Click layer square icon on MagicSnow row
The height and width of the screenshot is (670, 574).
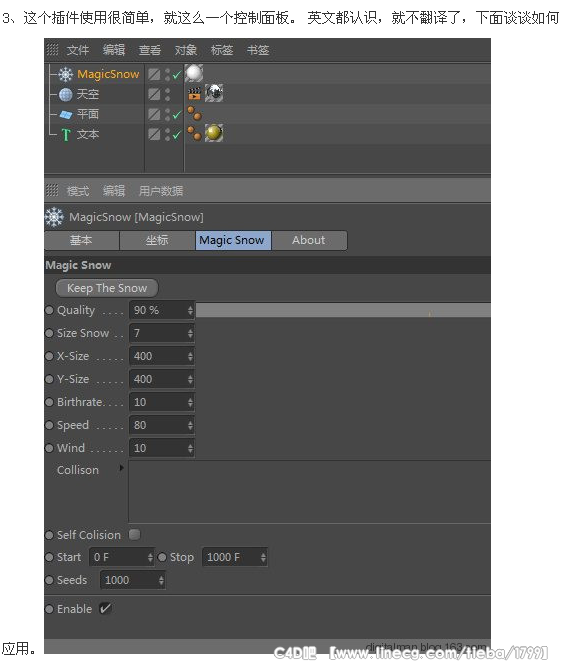click(x=154, y=74)
